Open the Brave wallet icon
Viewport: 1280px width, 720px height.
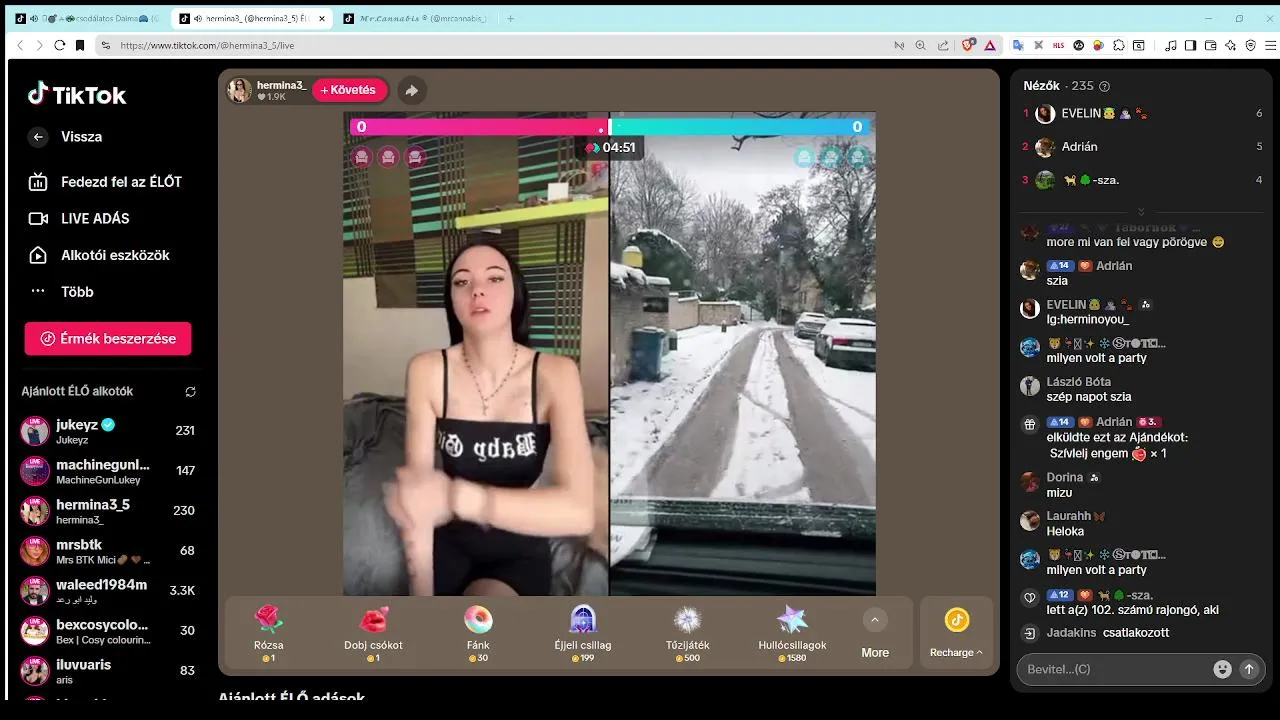click(x=1210, y=45)
